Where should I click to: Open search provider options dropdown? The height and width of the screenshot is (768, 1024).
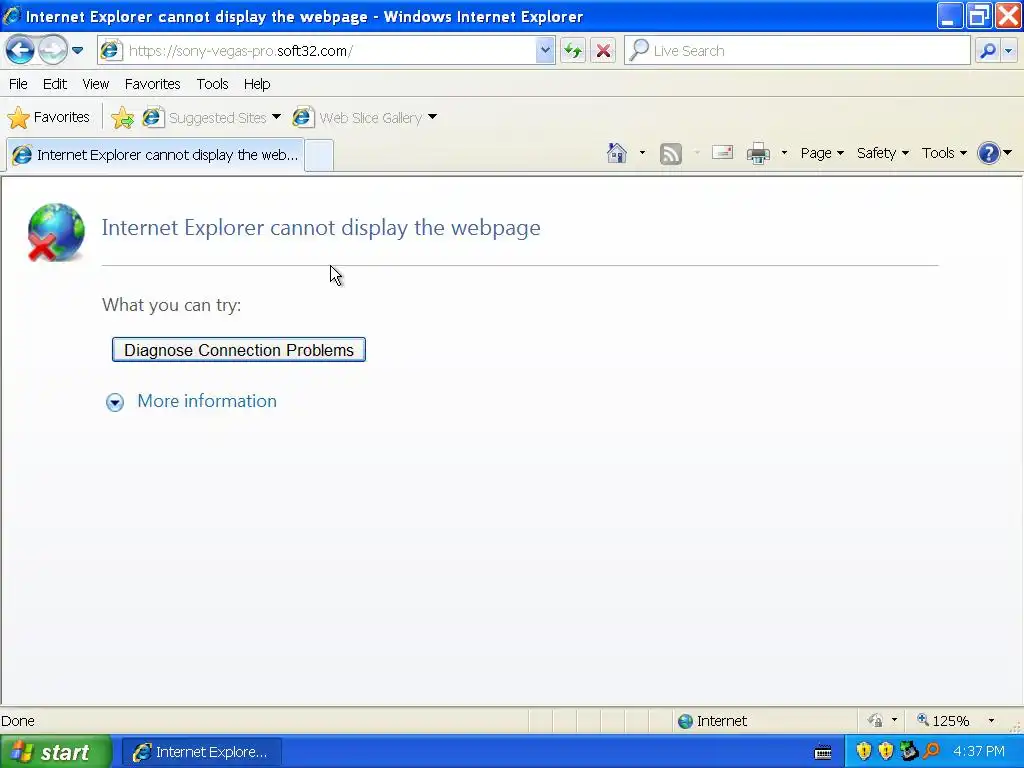coord(1009,50)
